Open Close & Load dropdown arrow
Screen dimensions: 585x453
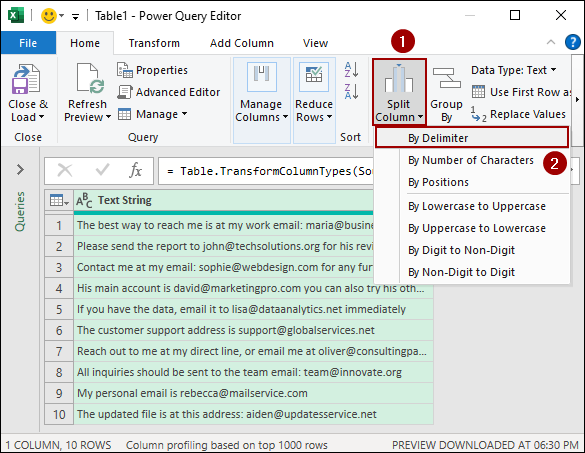(x=41, y=117)
